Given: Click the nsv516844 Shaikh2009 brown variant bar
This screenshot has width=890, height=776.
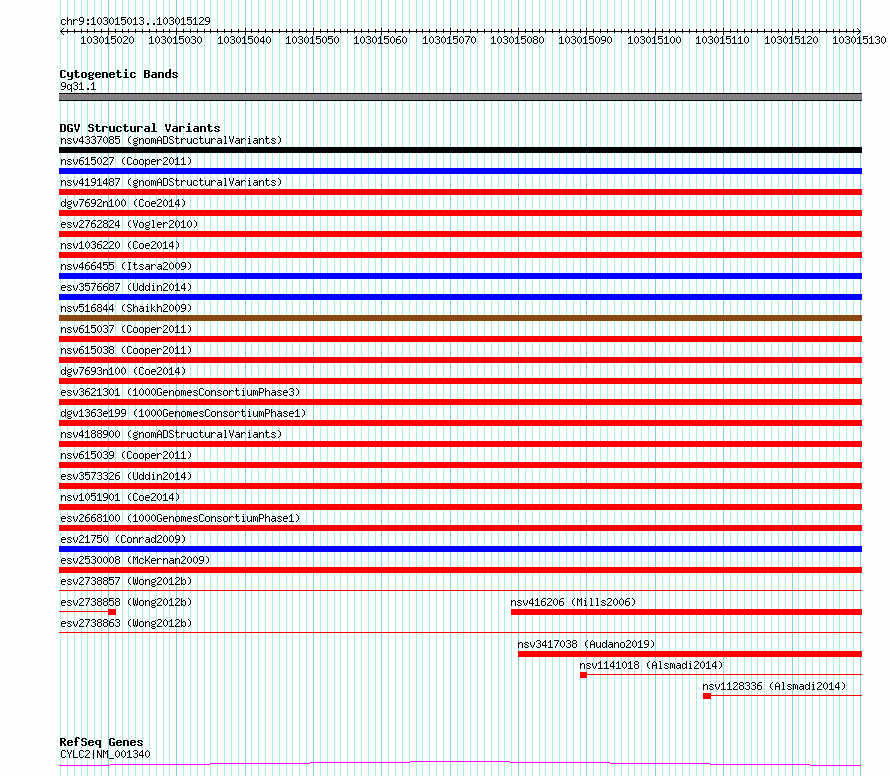Looking at the screenshot, I should (460, 318).
